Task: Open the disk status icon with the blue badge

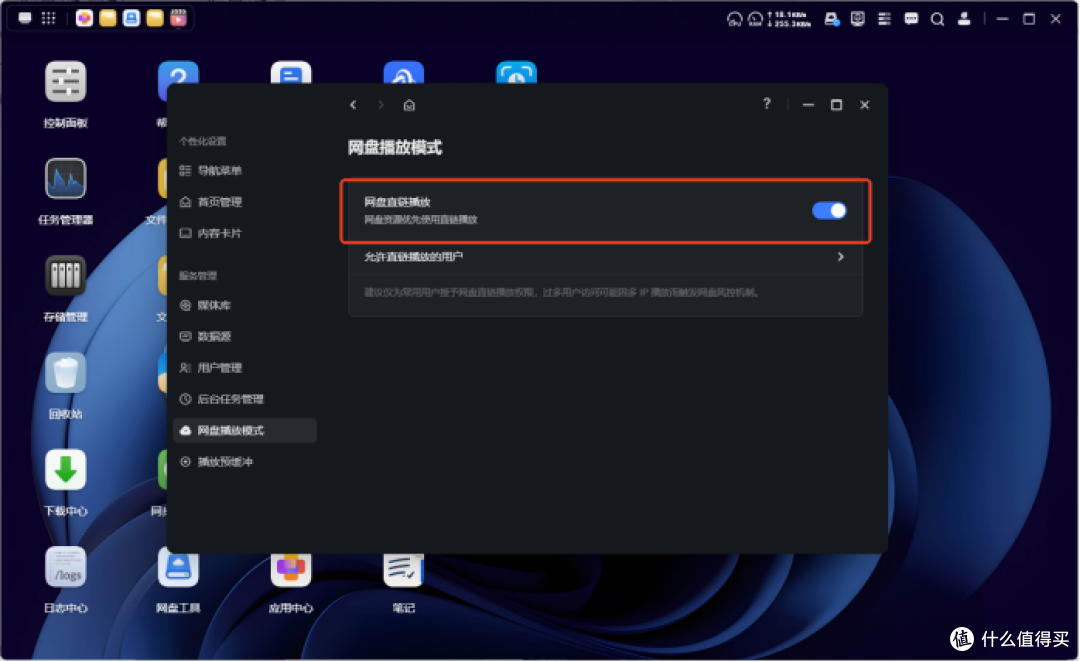Action: tap(832, 19)
